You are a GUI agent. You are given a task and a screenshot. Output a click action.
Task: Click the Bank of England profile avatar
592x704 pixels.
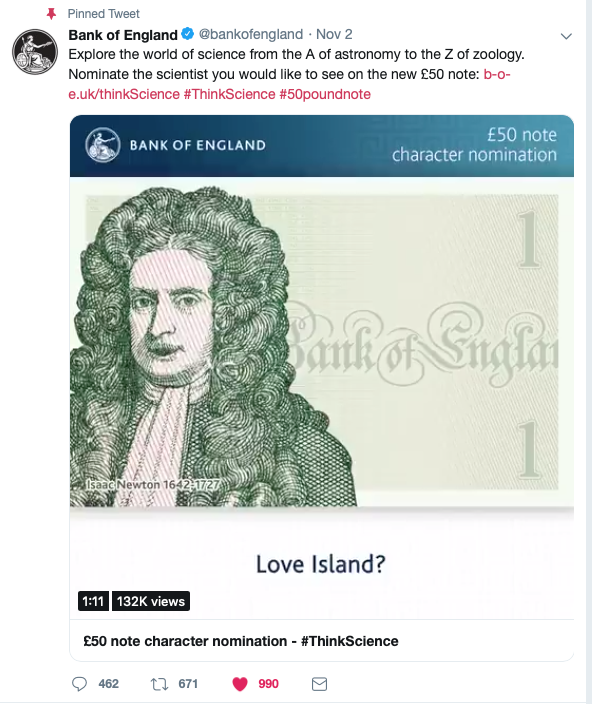[35, 52]
